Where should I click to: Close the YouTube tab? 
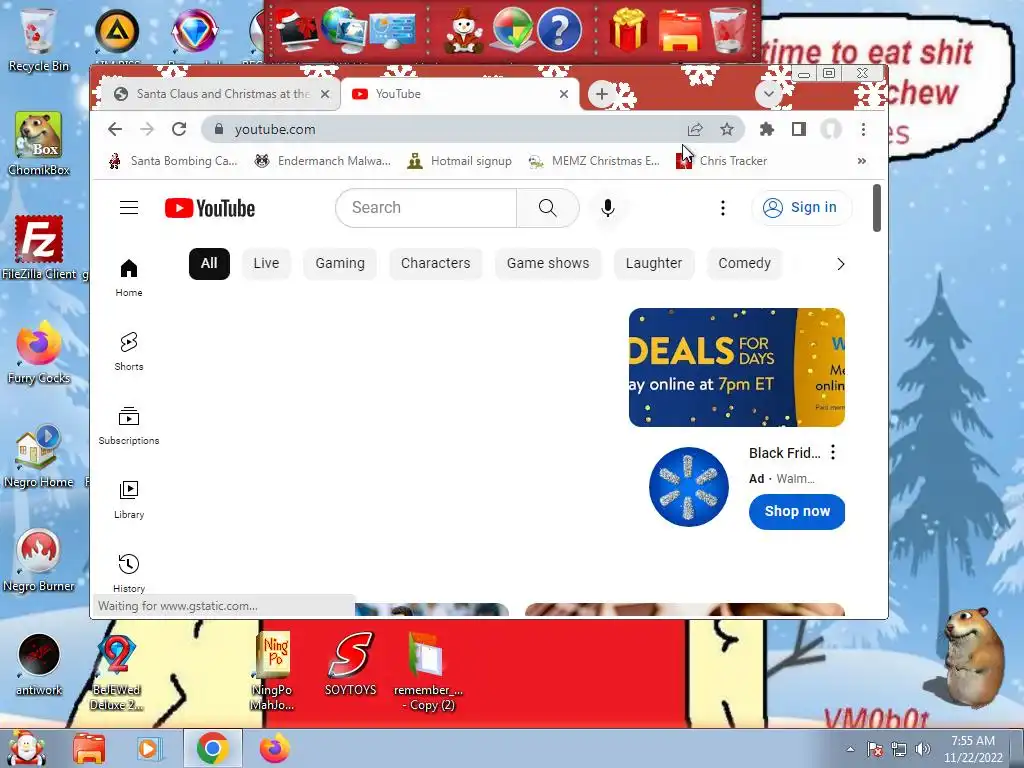(564, 94)
